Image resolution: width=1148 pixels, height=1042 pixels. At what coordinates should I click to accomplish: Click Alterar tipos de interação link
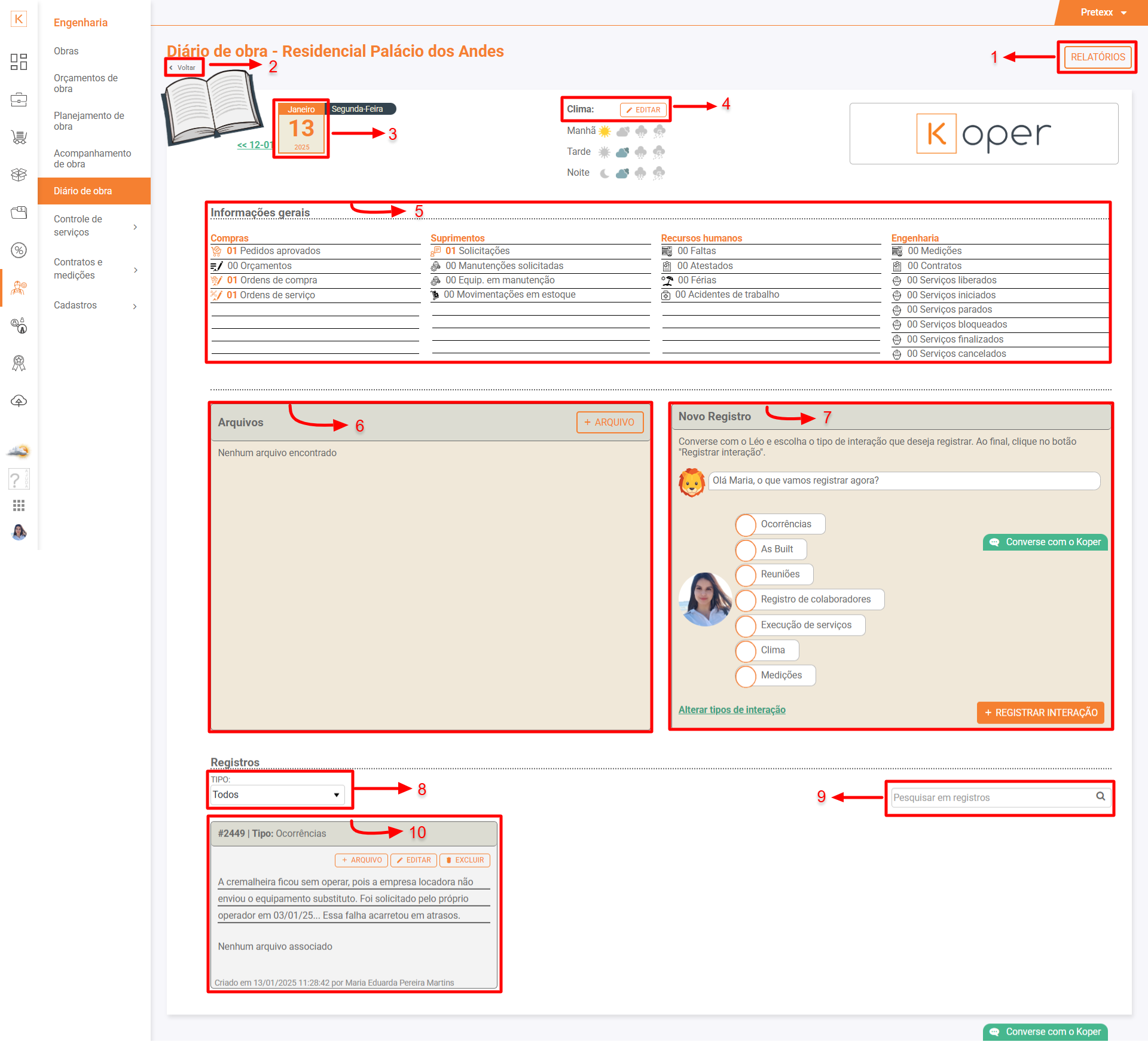point(732,710)
